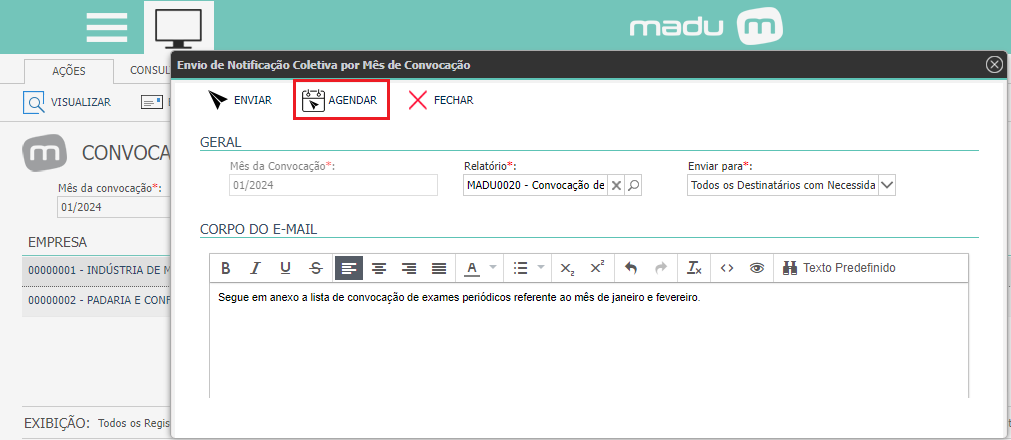Apply superscript formatting

pos(597,268)
